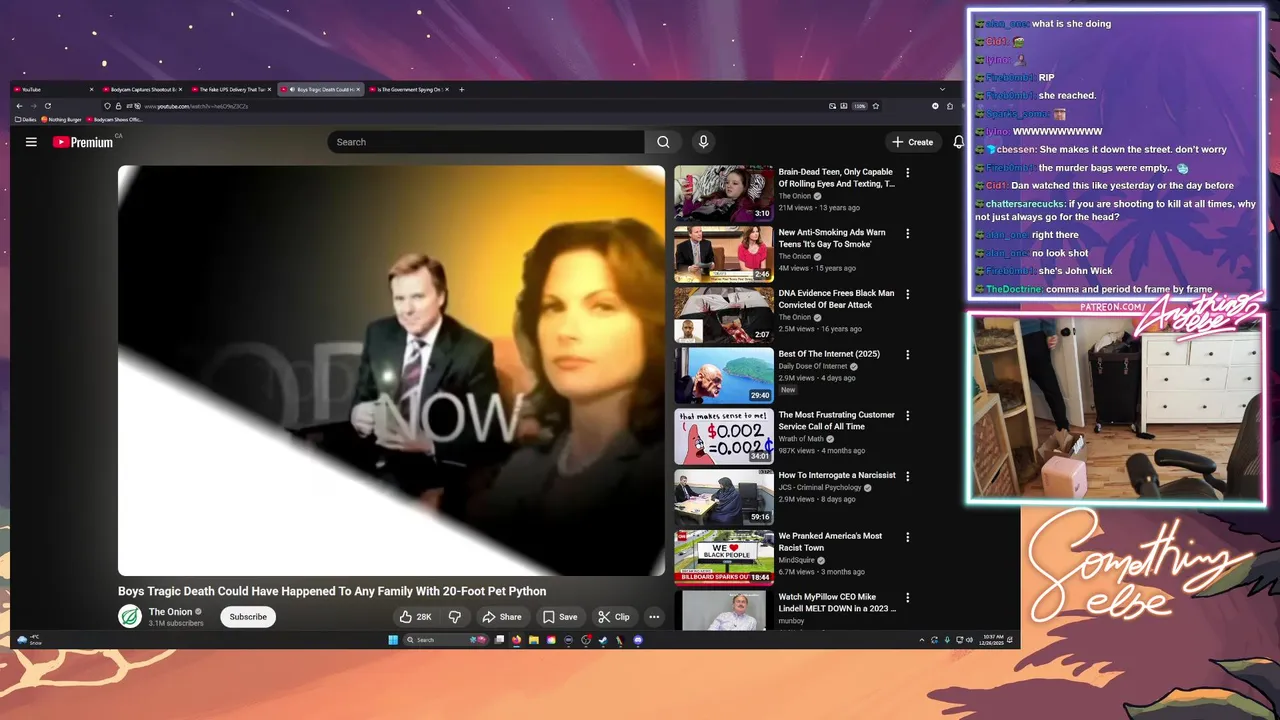Open Firefox from the taskbar
This screenshot has height=720, width=1280.
coord(516,640)
